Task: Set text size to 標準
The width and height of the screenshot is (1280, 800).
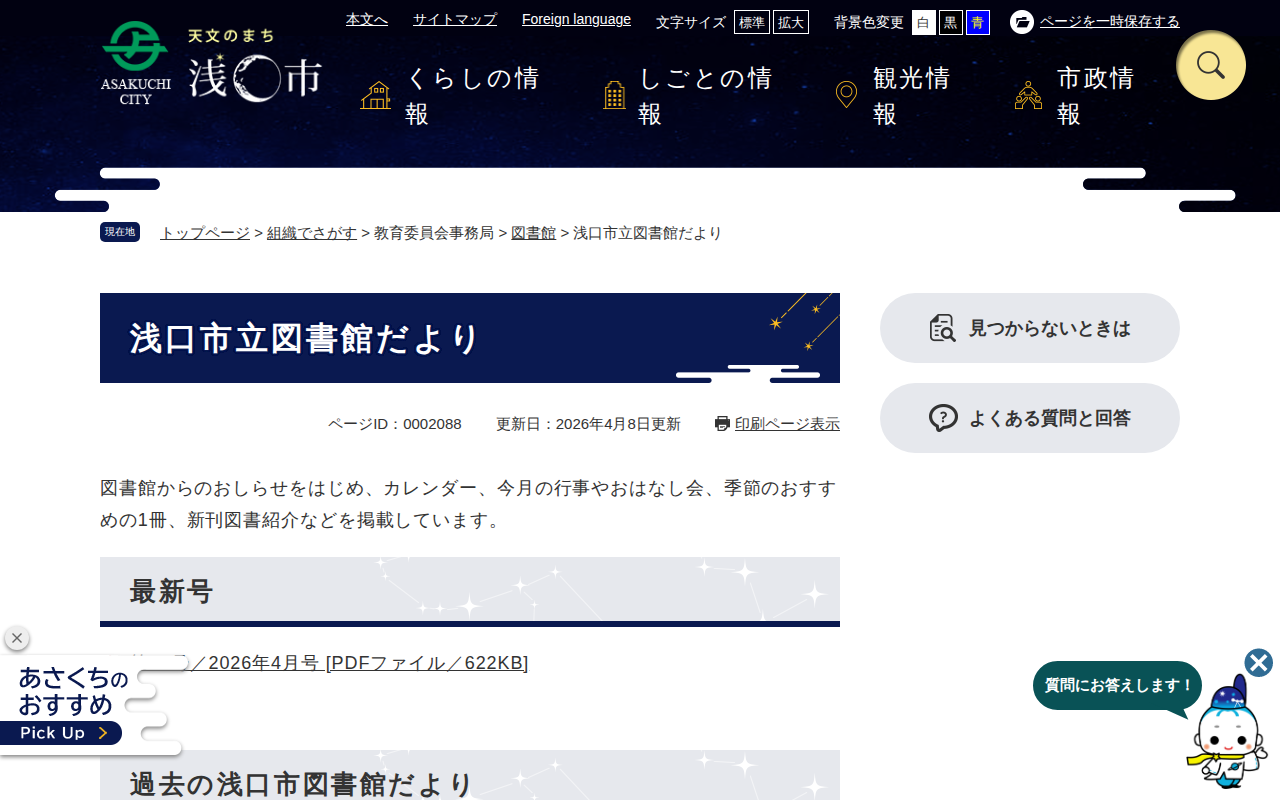Action: (752, 22)
